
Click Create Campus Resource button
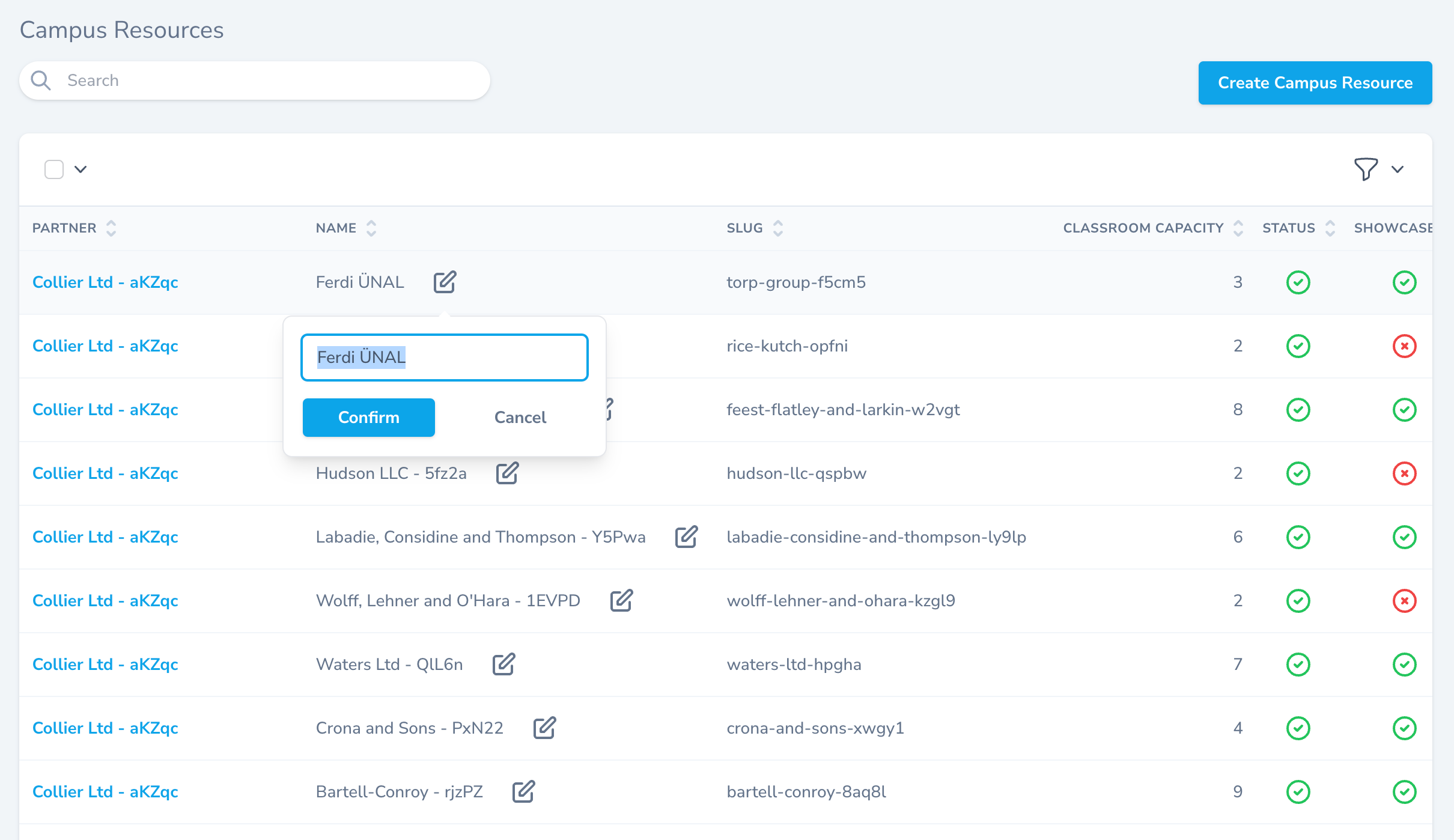coord(1315,83)
